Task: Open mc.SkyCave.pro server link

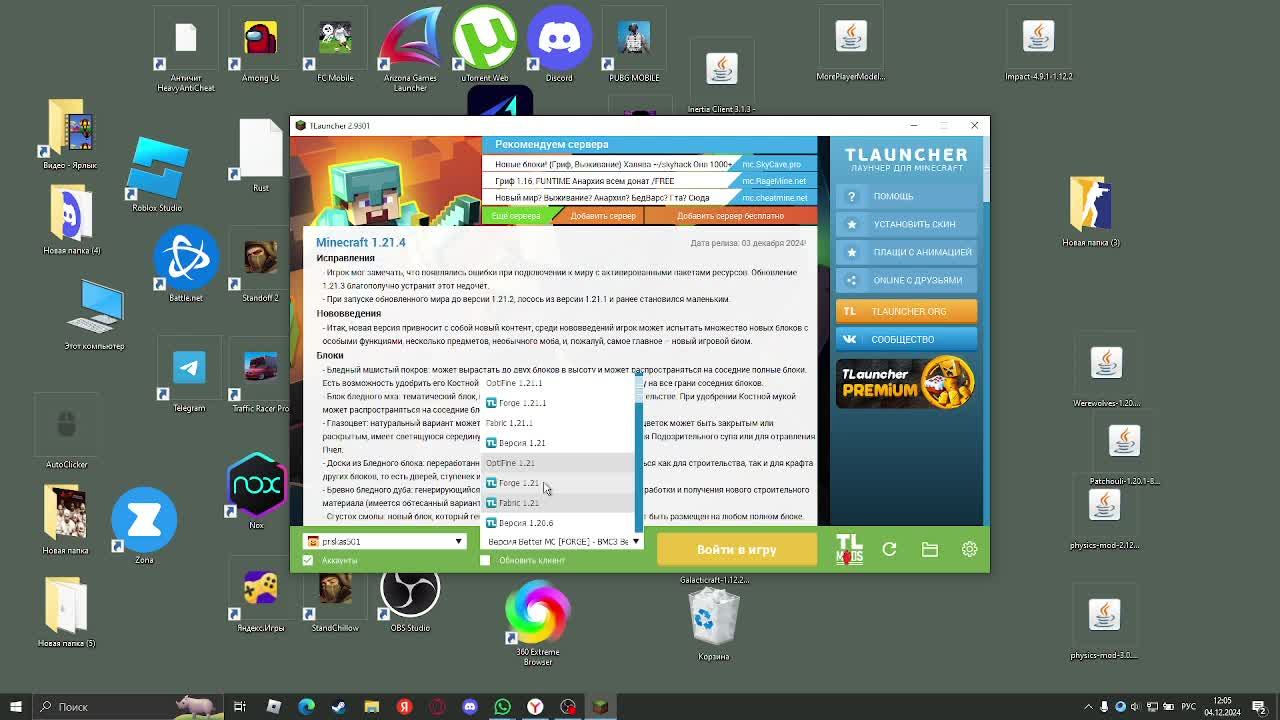Action: tap(771, 164)
